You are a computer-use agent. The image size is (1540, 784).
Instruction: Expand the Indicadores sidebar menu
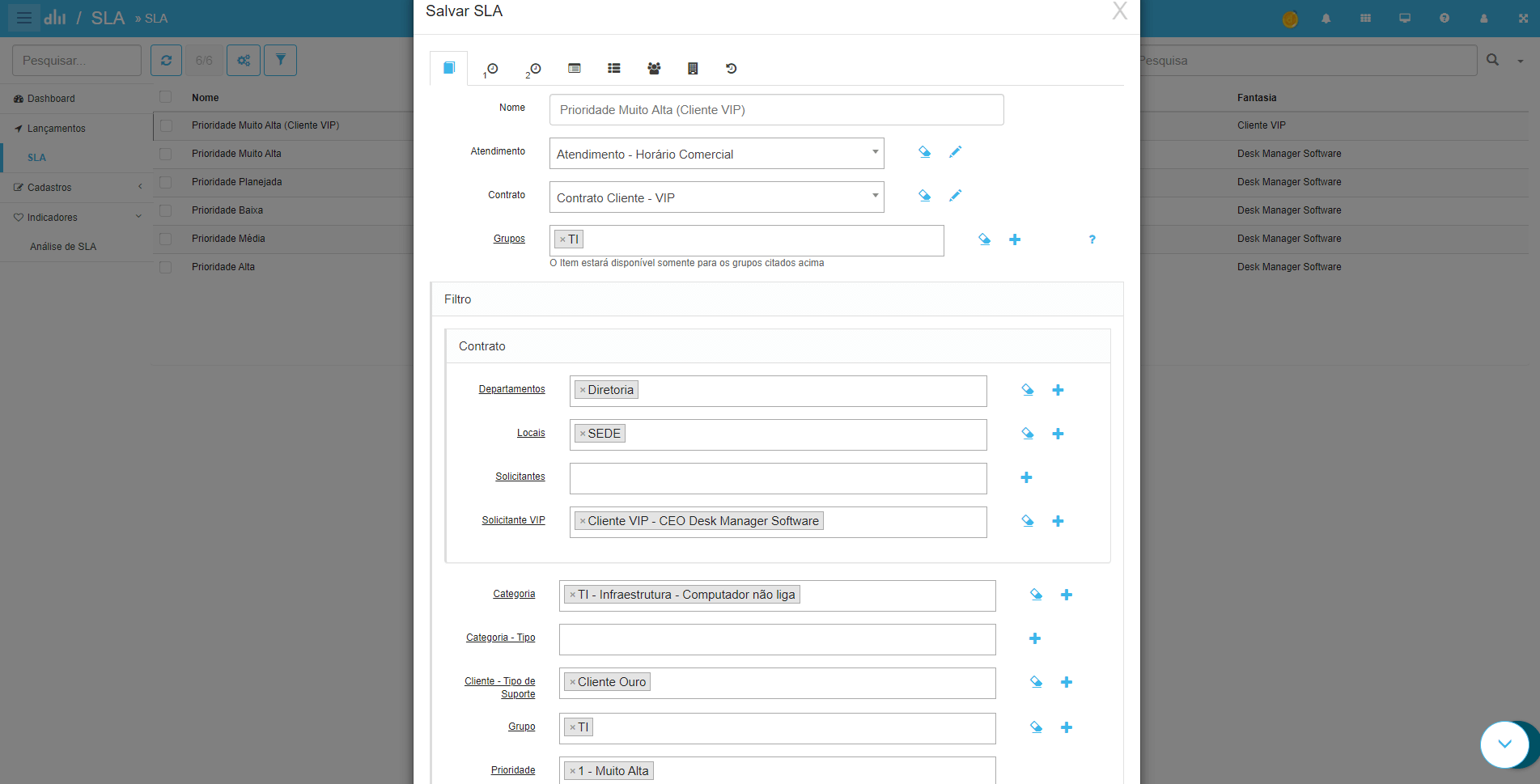click(77, 218)
